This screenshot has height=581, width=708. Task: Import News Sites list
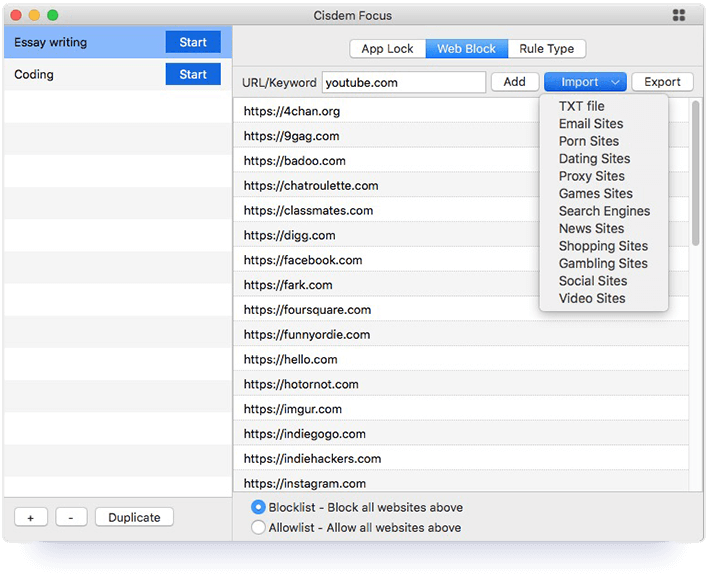[592, 228]
